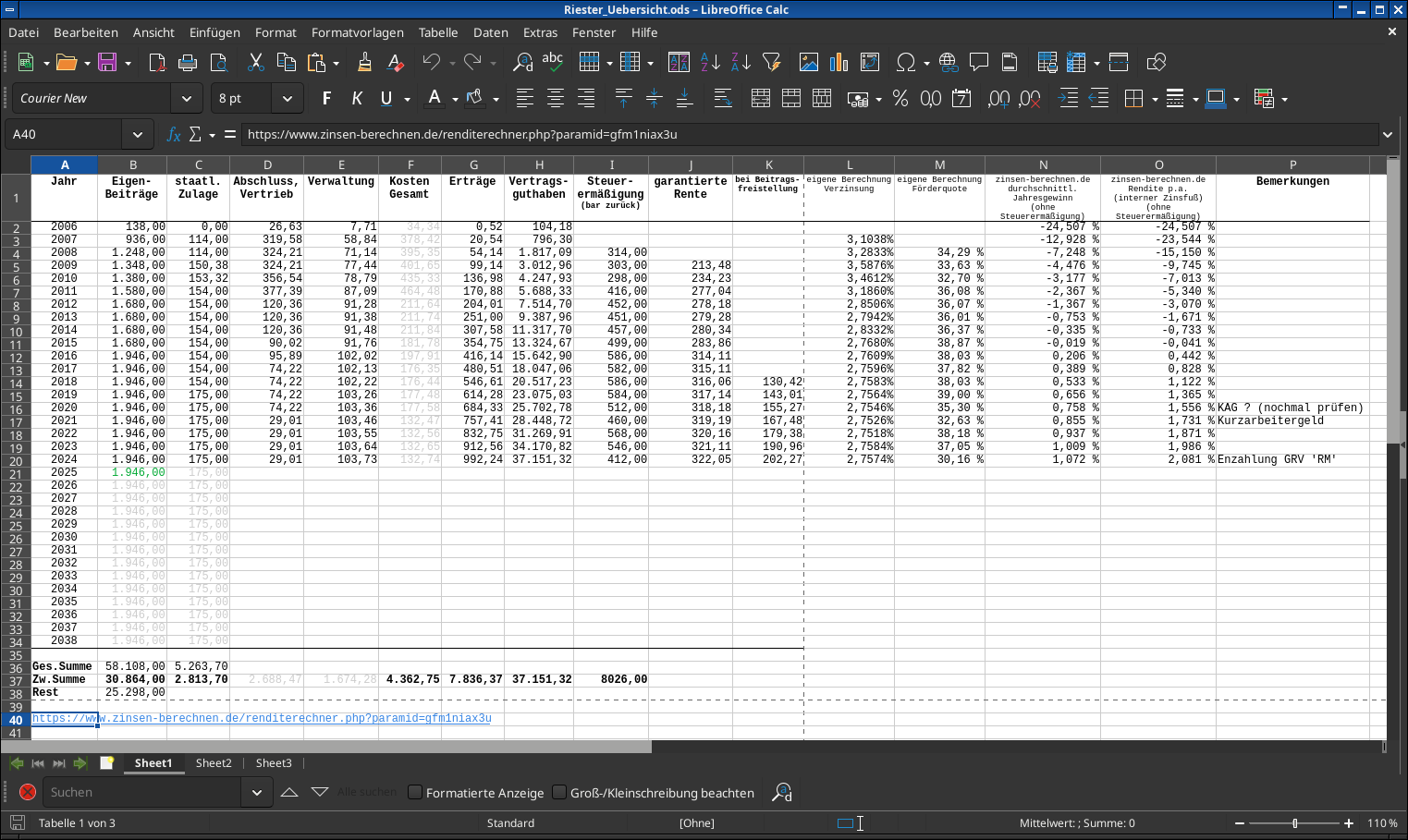Expand the Courier New font dropdown

(x=186, y=99)
